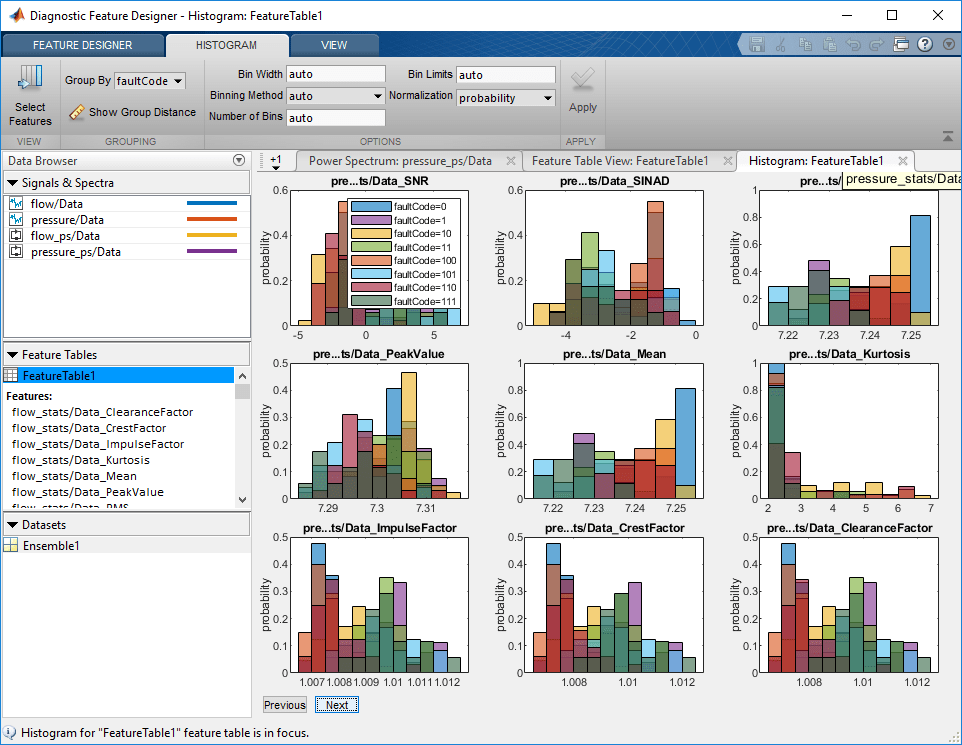Click the Bin Width input field
The image size is (962, 745).
(336, 74)
